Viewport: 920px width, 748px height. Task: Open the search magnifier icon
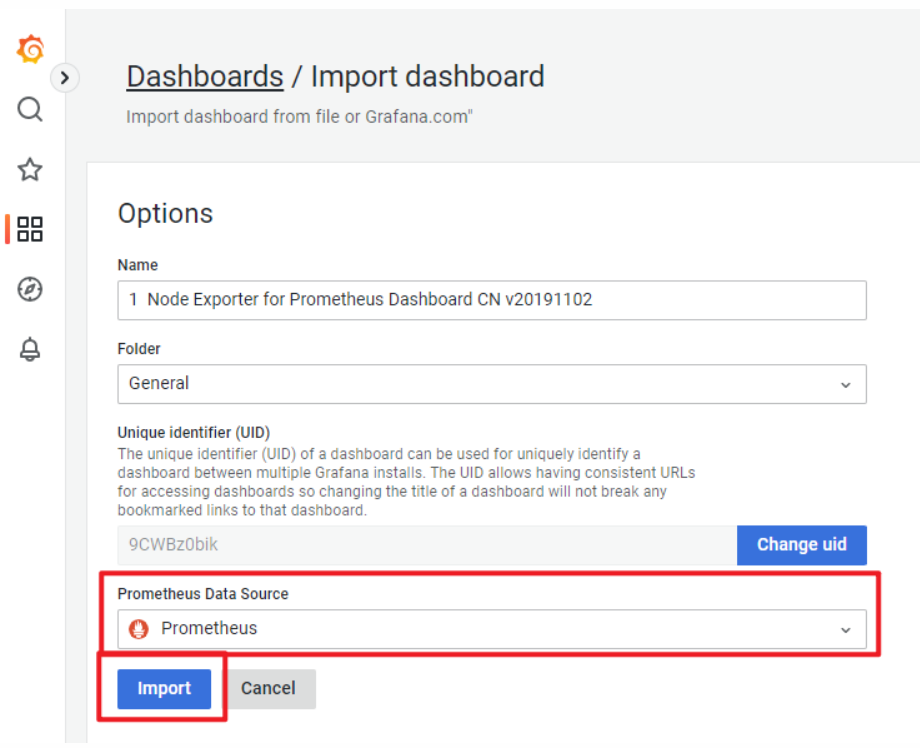(30, 109)
